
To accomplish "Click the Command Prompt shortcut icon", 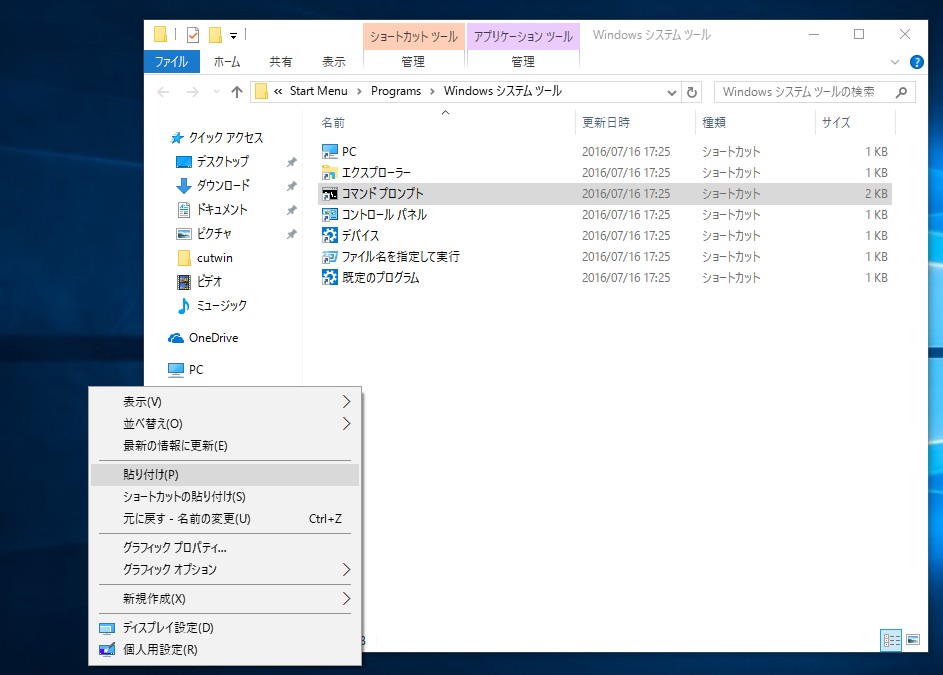I will tap(330, 194).
